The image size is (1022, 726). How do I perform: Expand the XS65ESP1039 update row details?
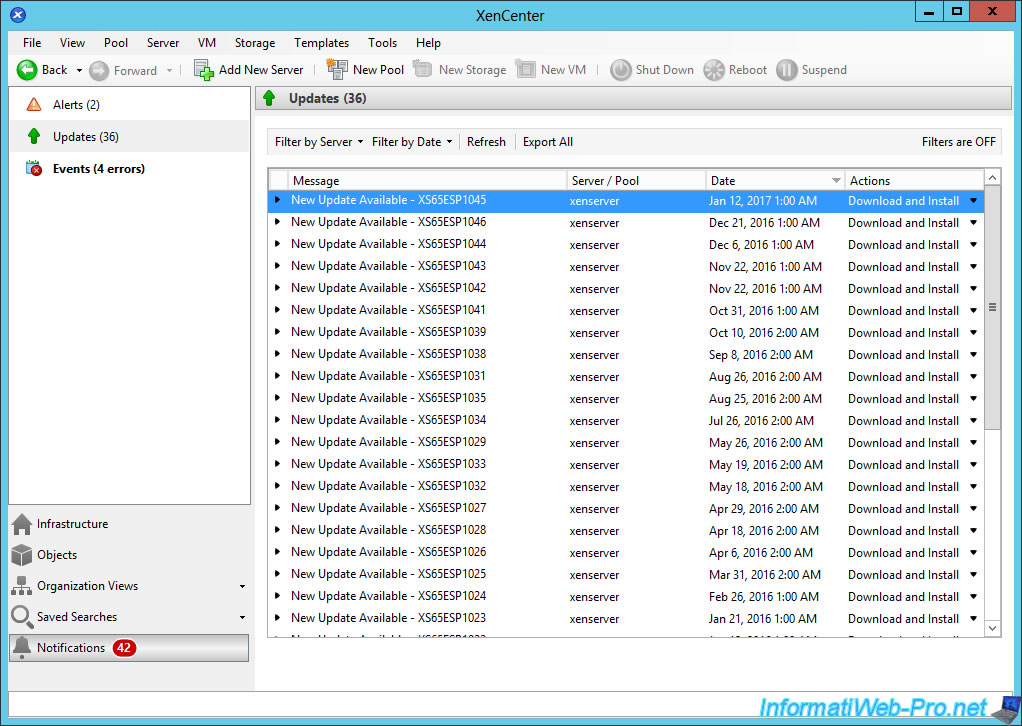pyautogui.click(x=278, y=332)
